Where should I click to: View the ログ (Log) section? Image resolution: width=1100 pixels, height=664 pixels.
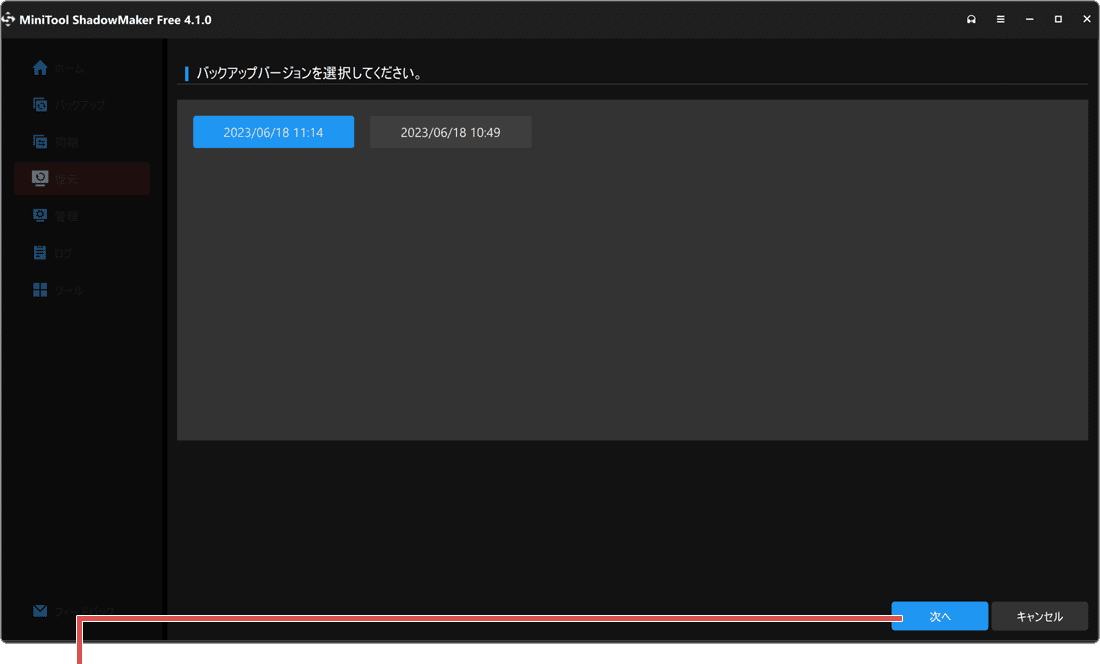65,252
